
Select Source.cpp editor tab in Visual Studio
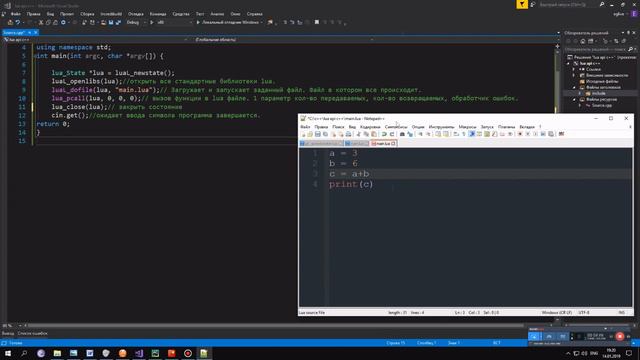pos(15,33)
